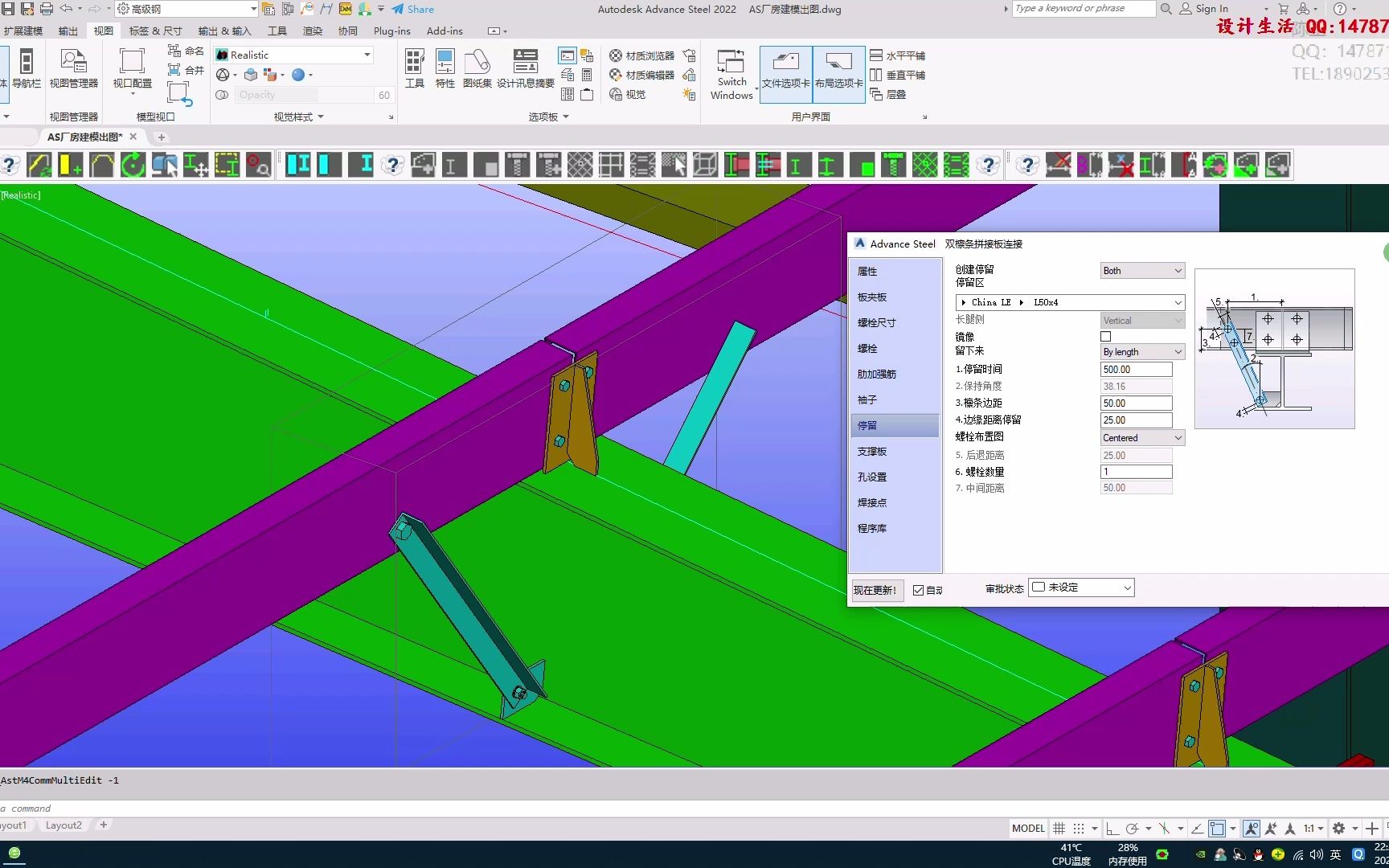Click the cyan rectangular plate icon

coord(329,166)
